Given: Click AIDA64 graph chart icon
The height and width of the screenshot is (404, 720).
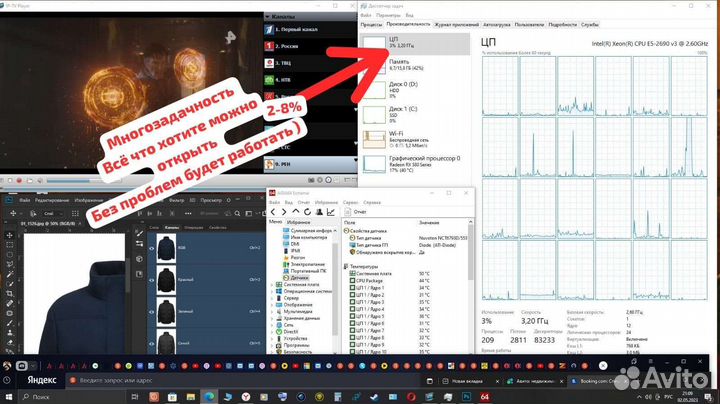Looking at the screenshot, I should point(331,212).
